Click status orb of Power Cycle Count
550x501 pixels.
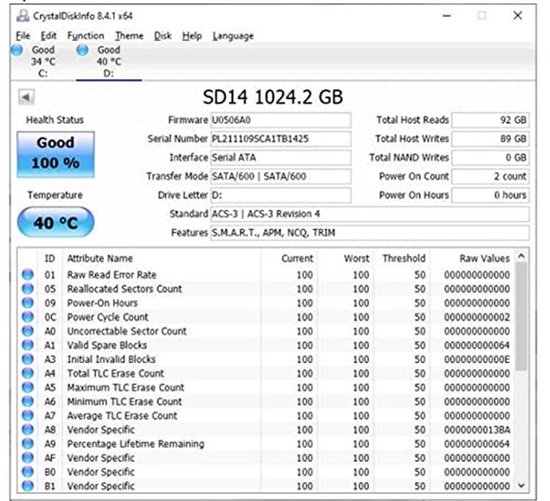click(28, 316)
